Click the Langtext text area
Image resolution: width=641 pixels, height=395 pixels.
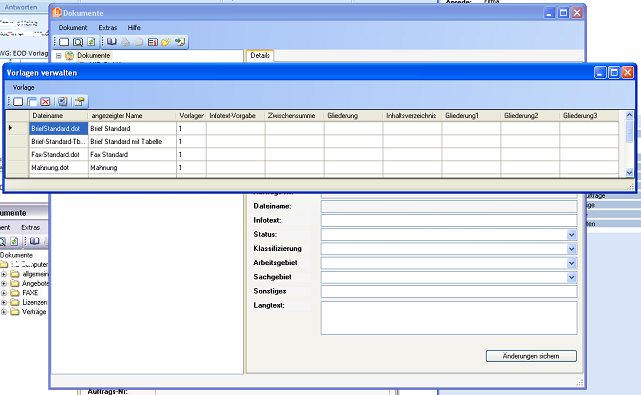click(x=449, y=318)
